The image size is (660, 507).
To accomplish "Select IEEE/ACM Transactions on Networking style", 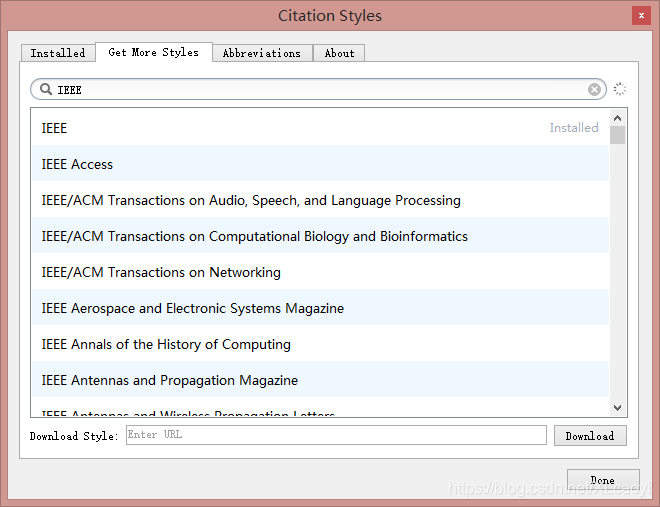I will (x=320, y=272).
